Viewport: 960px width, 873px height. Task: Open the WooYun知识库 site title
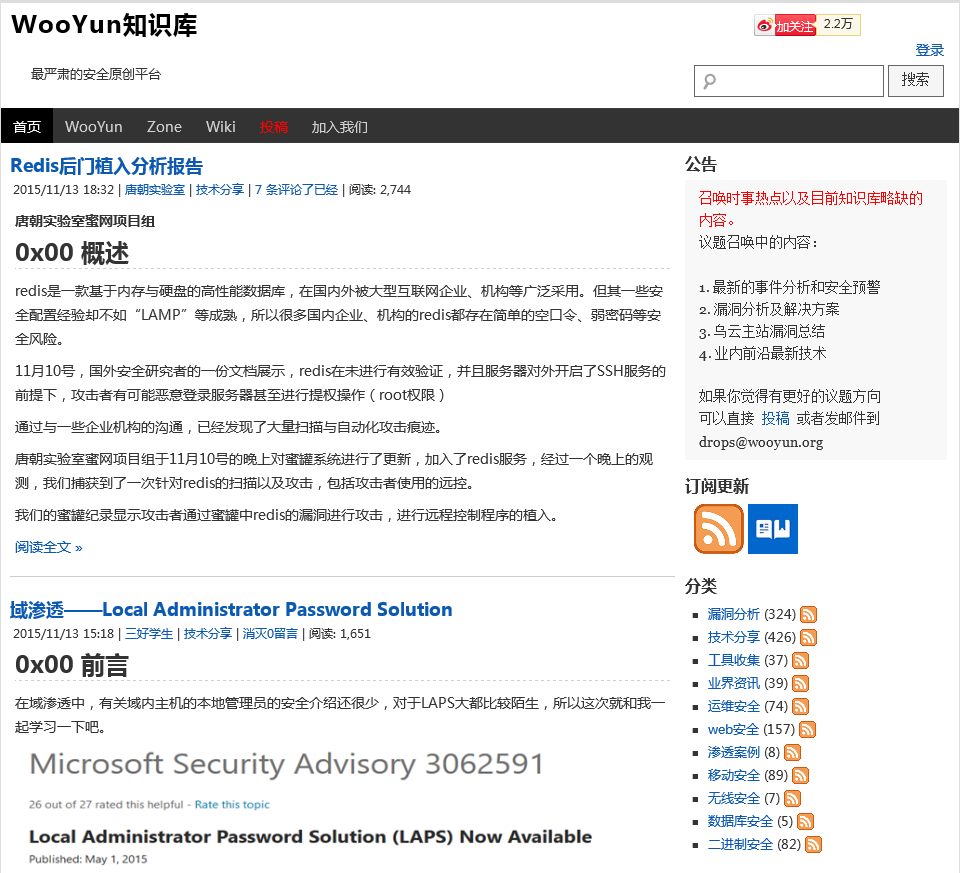(x=104, y=25)
